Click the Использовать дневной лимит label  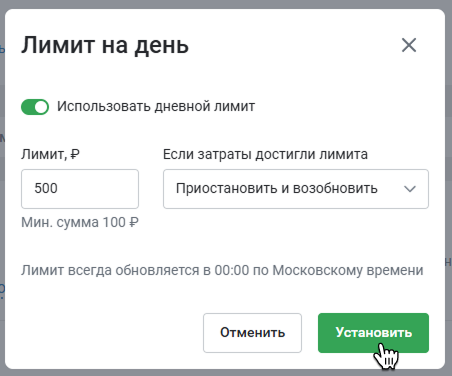click(156, 107)
